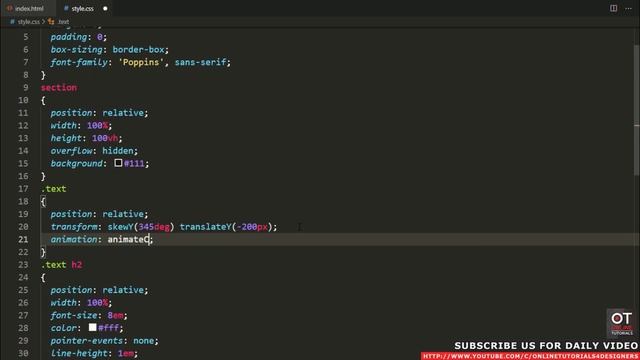The width and height of the screenshot is (640, 360).
Task: Click 'overflow: hidden' on line 14
Action: click(x=94, y=151)
